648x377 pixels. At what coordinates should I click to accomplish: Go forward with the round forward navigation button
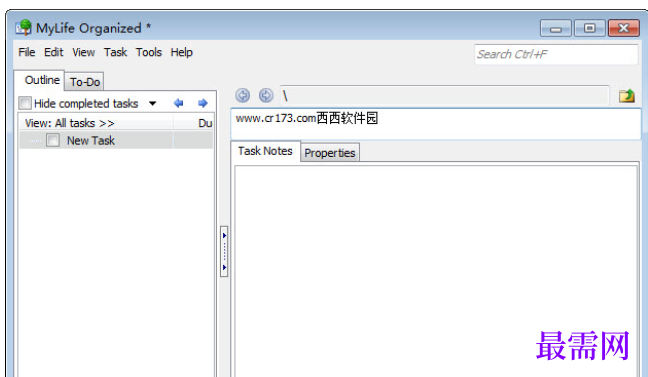click(x=266, y=95)
